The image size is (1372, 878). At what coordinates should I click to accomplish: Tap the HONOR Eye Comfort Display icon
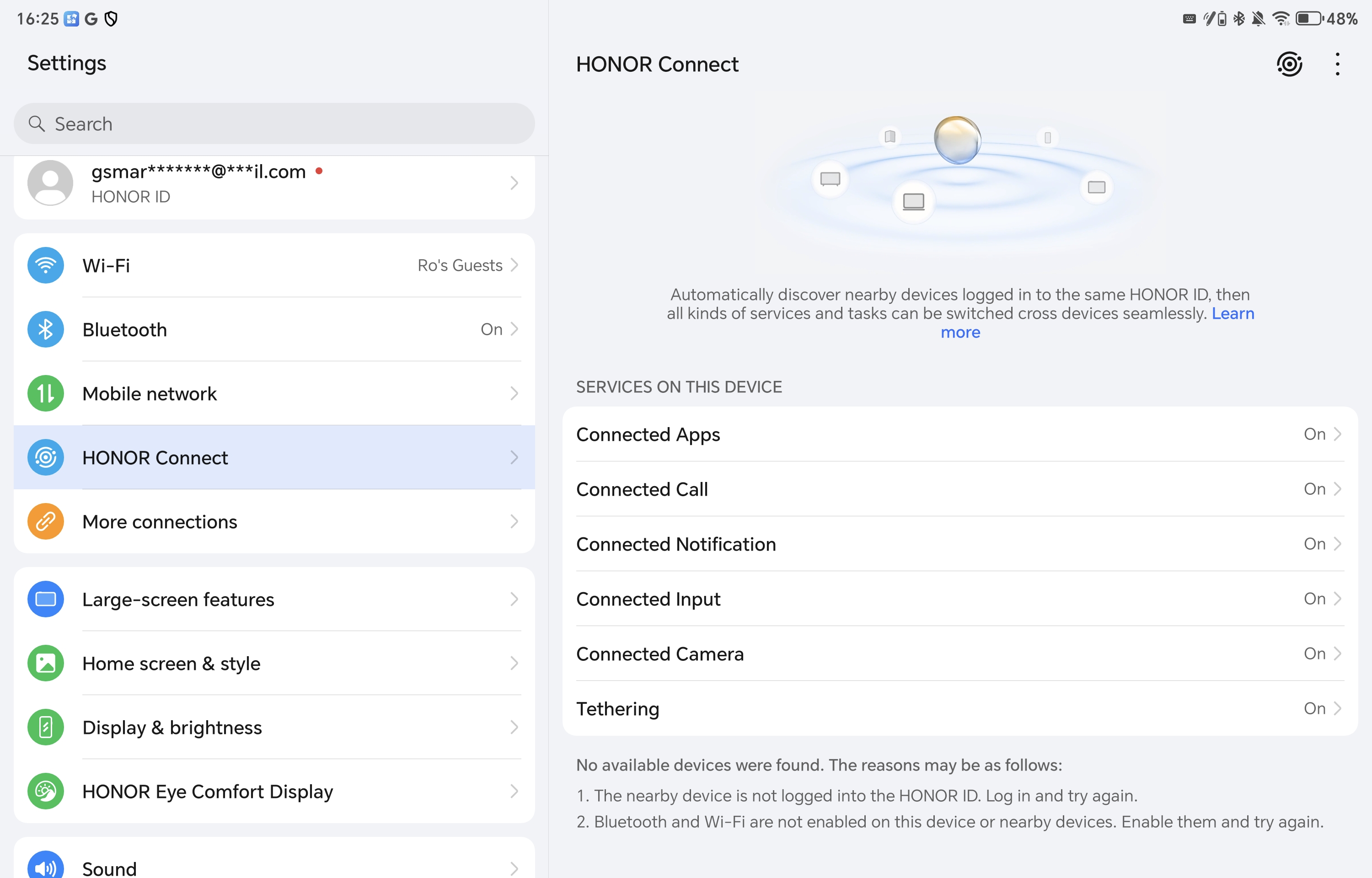tap(46, 791)
